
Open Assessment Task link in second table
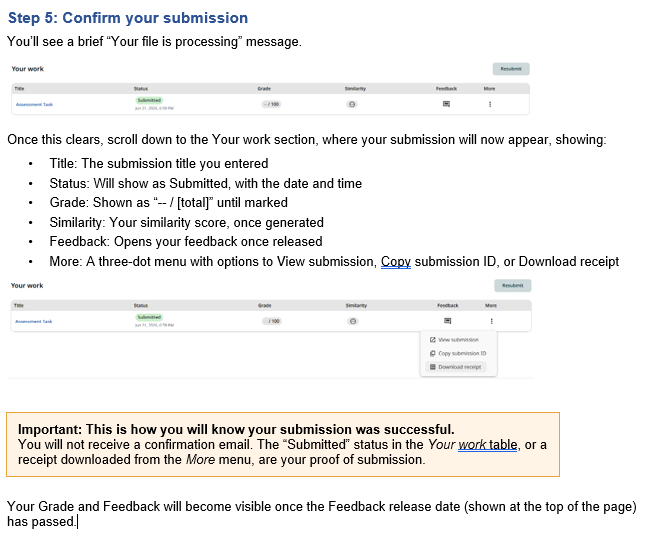pos(34,321)
